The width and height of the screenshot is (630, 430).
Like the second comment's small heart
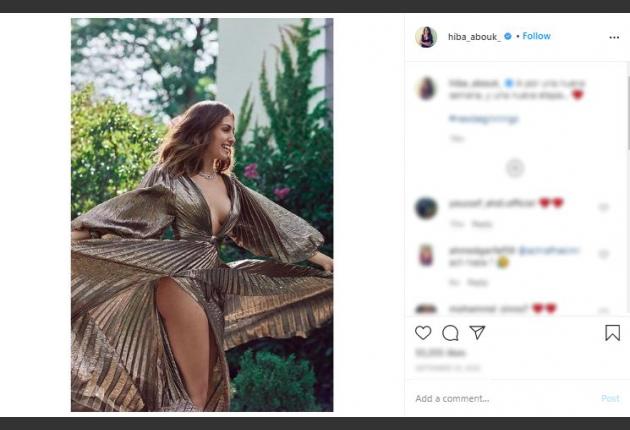[x=603, y=254]
